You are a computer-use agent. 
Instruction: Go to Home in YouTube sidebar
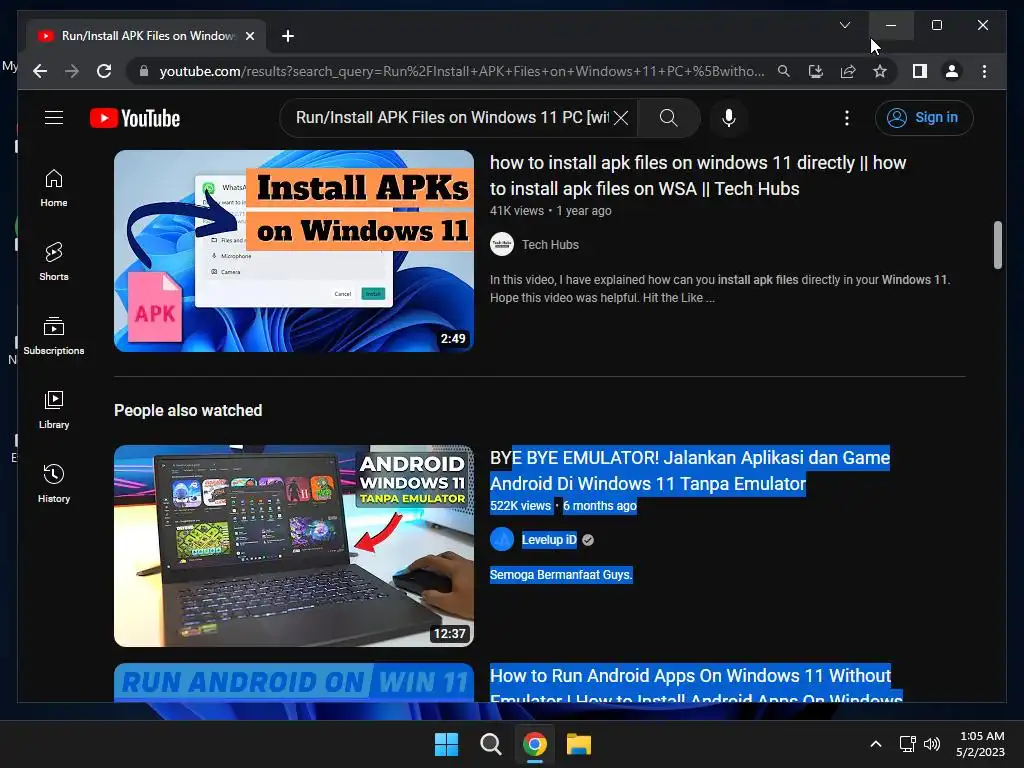click(x=54, y=188)
